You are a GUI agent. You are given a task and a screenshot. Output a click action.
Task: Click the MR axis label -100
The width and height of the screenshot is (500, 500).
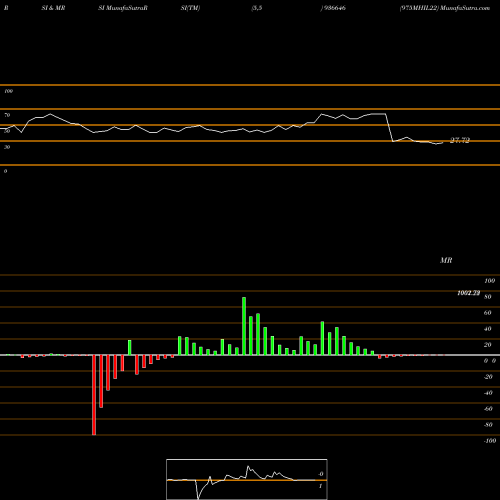point(490,441)
